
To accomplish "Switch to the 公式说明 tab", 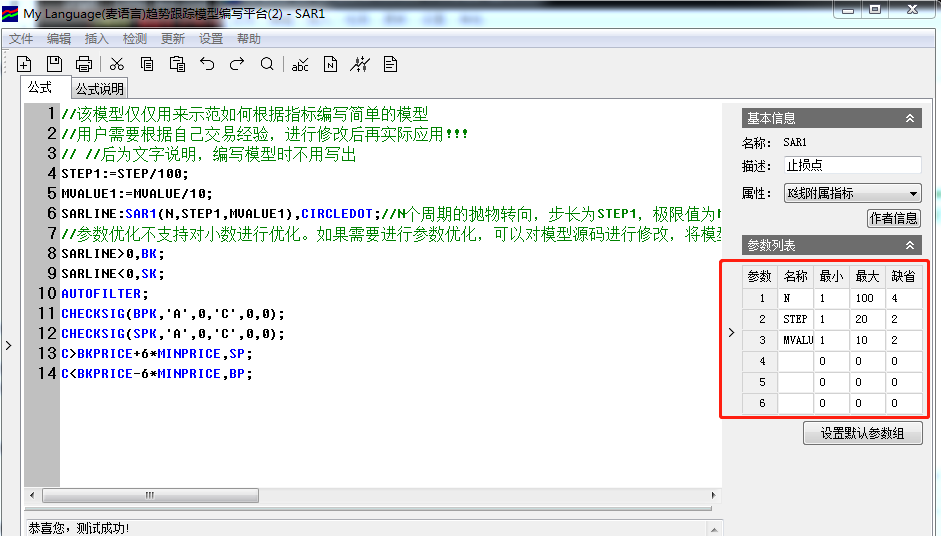I will click(x=100, y=89).
